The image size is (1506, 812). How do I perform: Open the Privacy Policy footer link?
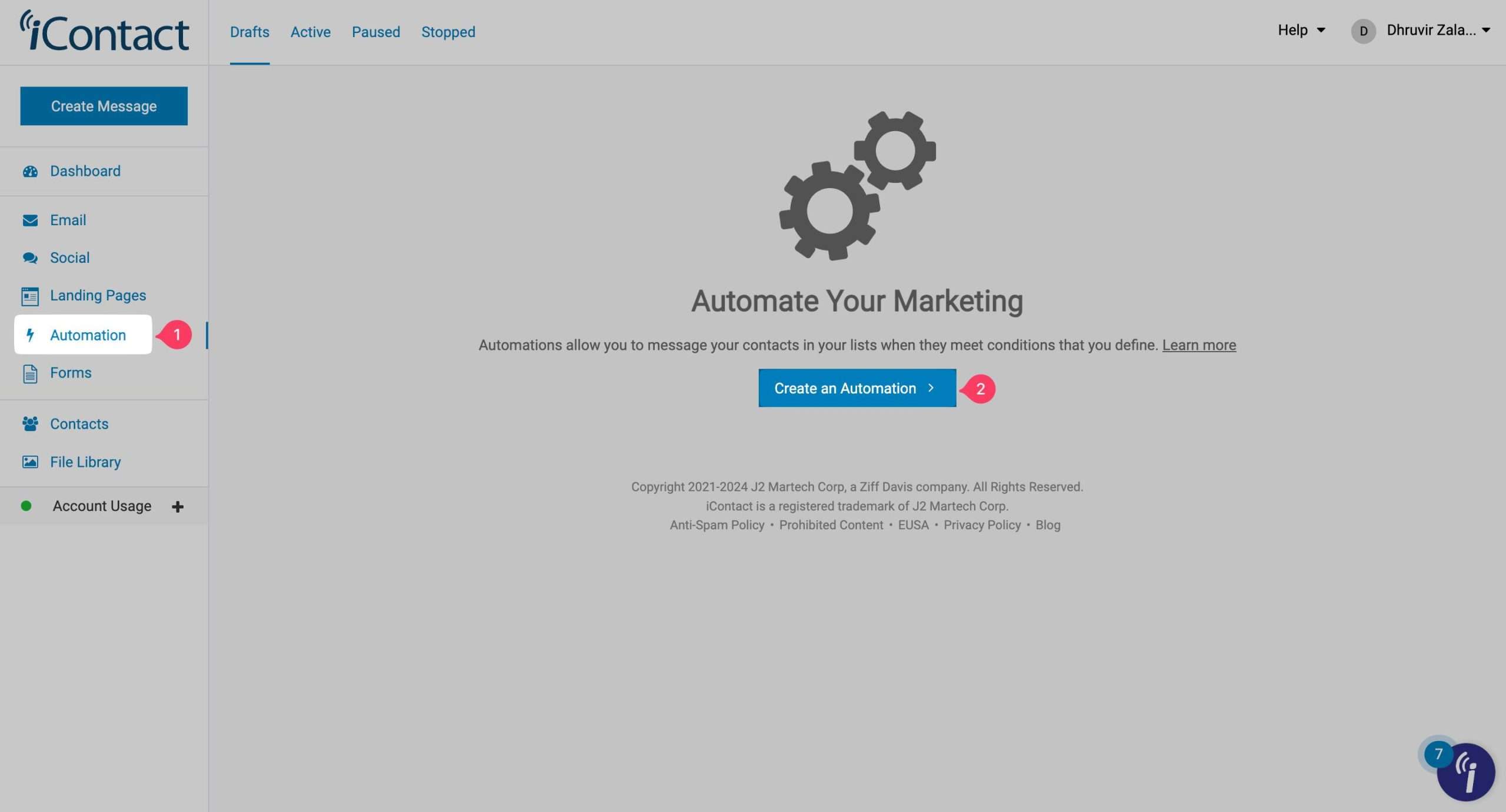pyautogui.click(x=982, y=525)
